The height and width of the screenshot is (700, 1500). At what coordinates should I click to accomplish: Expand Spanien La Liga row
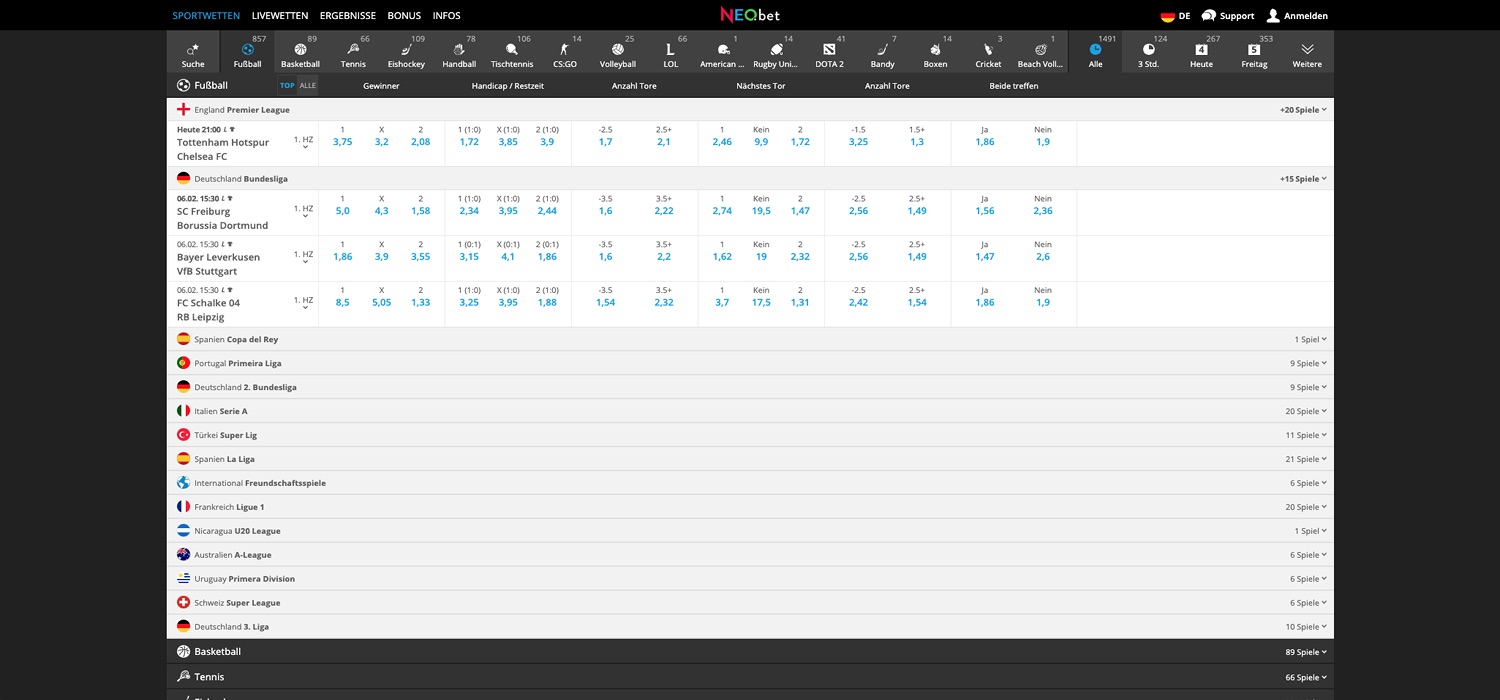pyautogui.click(x=750, y=459)
